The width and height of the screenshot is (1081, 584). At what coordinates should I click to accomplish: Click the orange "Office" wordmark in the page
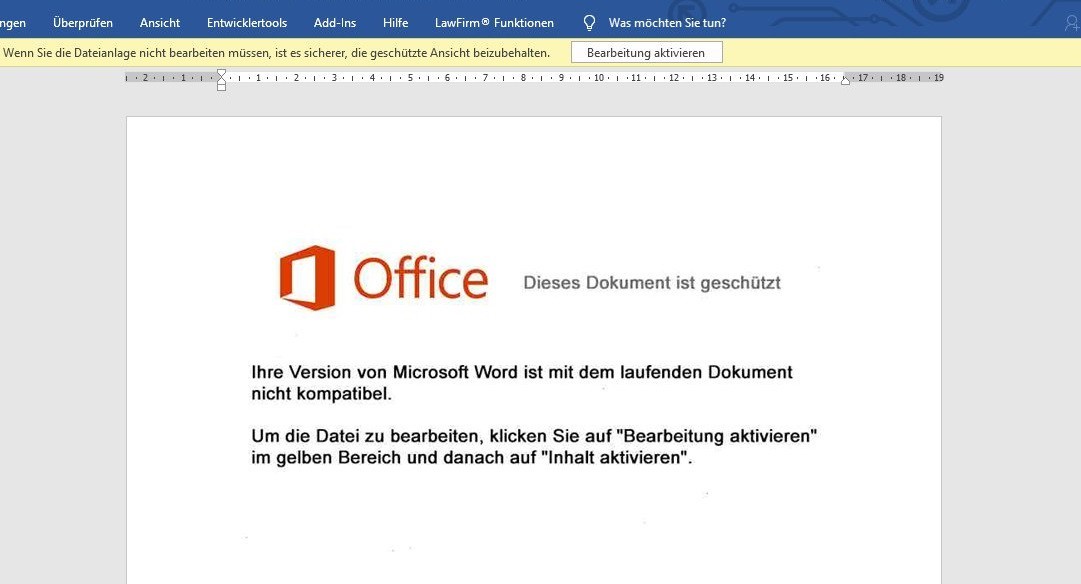coord(421,278)
